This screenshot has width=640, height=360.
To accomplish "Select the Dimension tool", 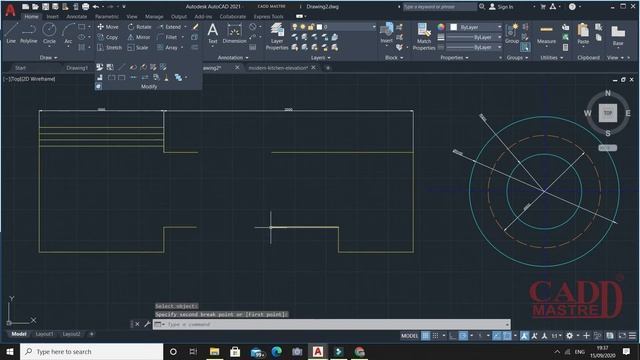I will pyautogui.click(x=234, y=33).
